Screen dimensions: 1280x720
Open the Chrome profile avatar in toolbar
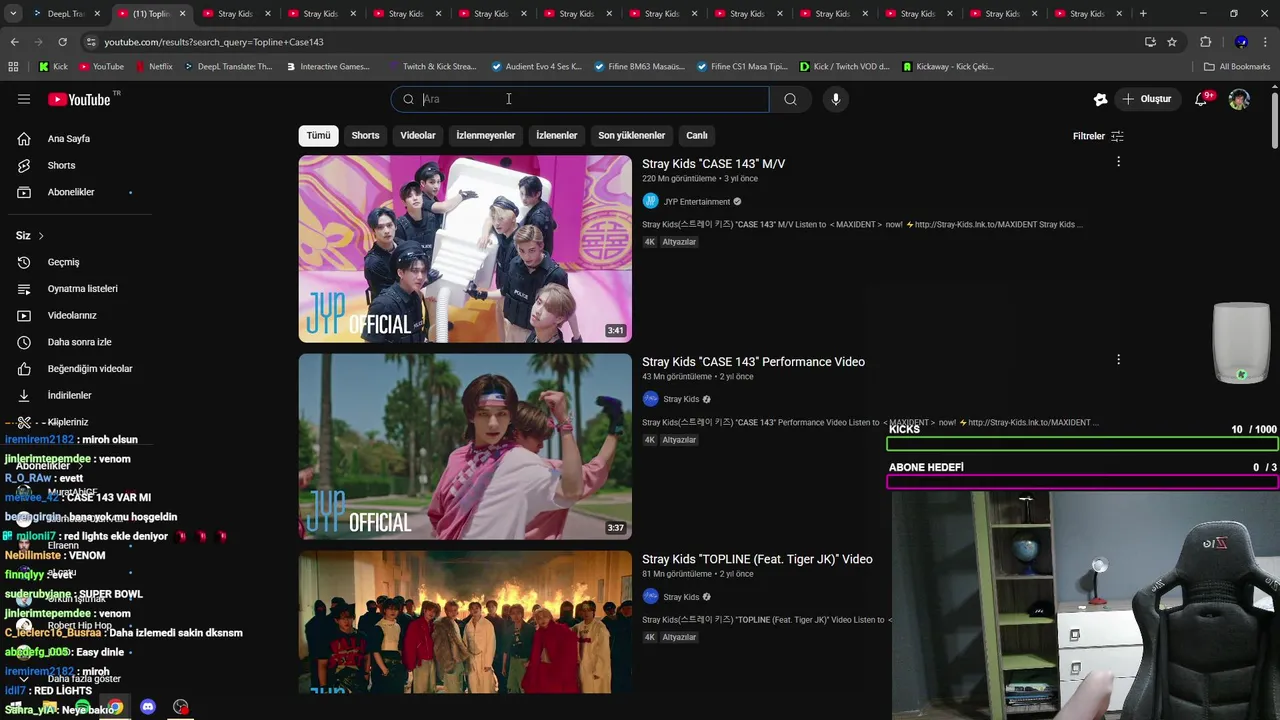[x=1241, y=42]
